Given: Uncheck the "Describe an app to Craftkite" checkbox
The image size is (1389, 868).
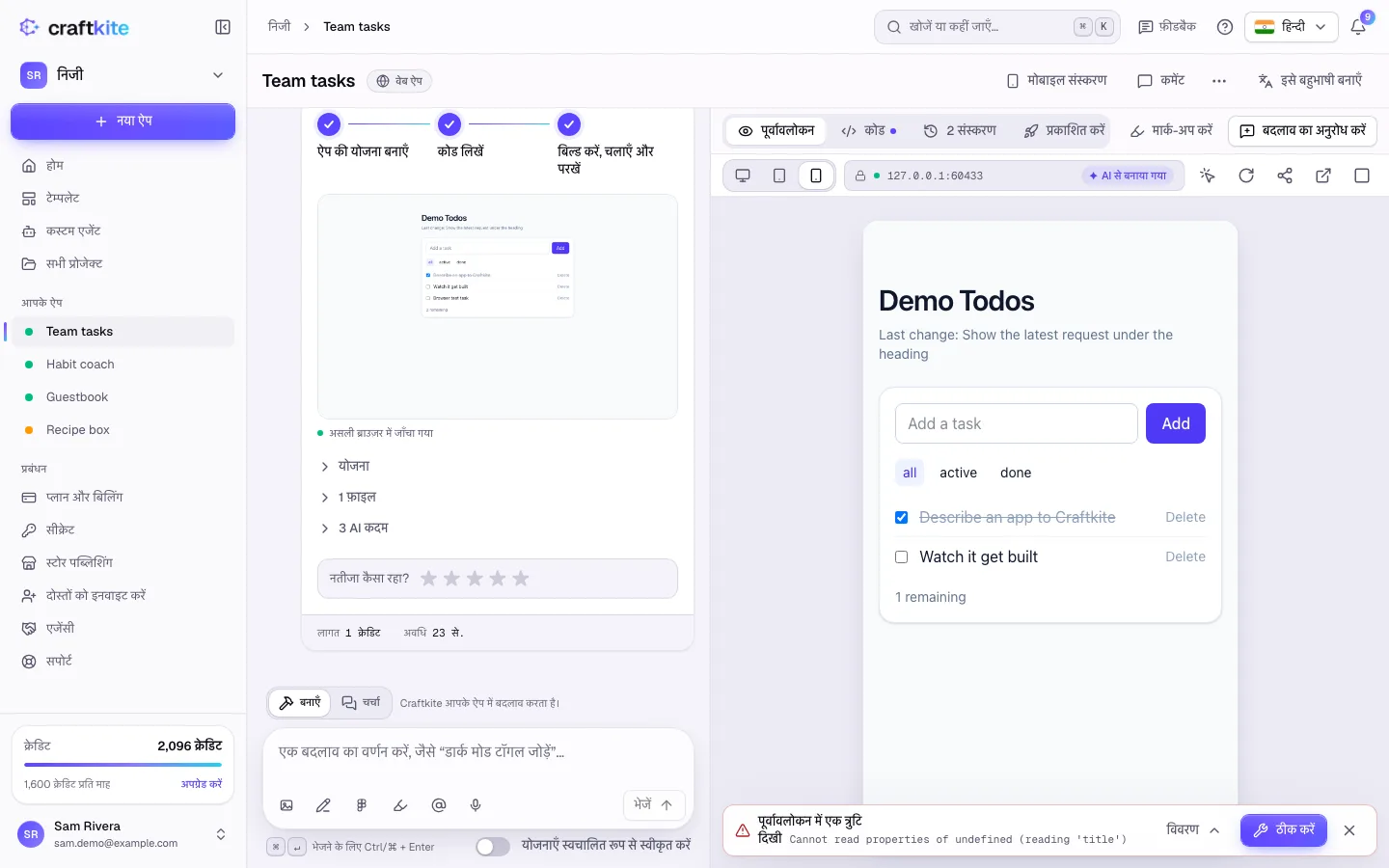Looking at the screenshot, I should coord(902,518).
